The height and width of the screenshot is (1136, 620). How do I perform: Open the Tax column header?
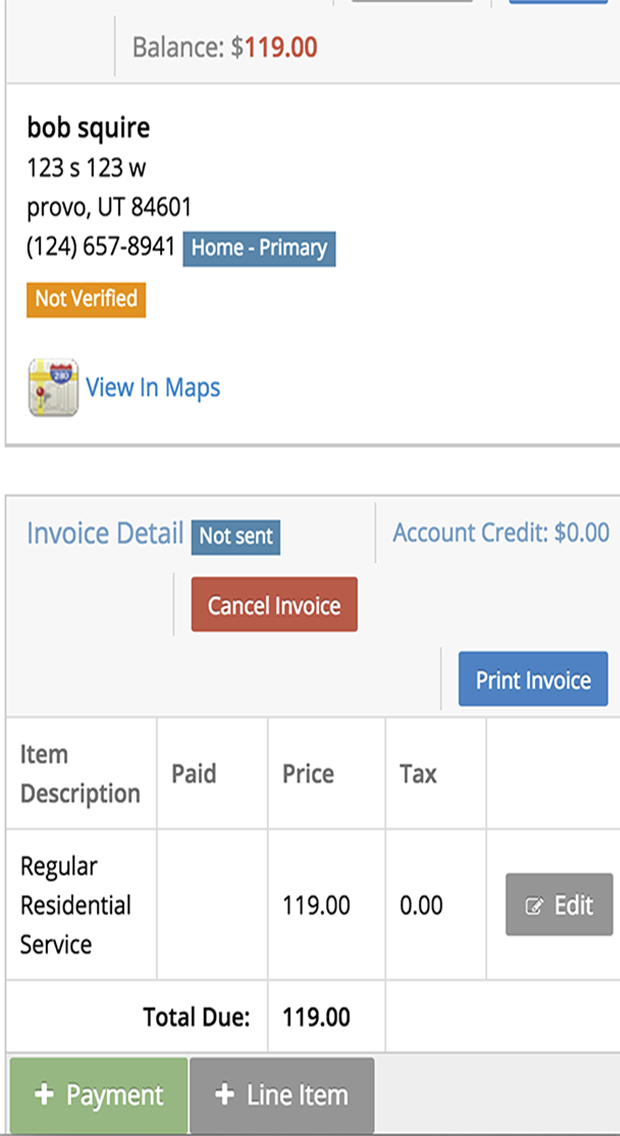[x=417, y=773]
